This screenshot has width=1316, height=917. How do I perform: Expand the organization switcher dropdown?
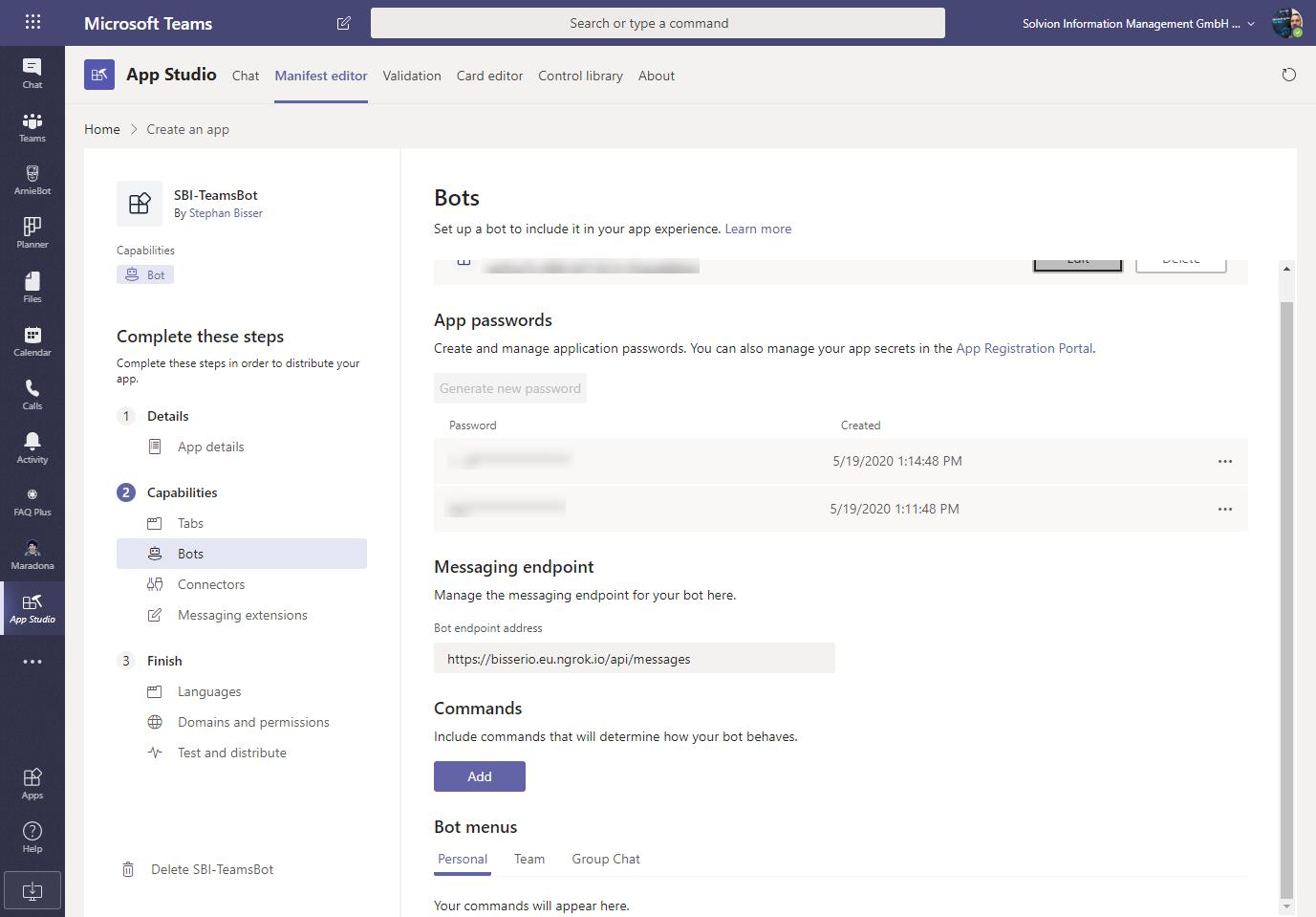[x=1251, y=24]
